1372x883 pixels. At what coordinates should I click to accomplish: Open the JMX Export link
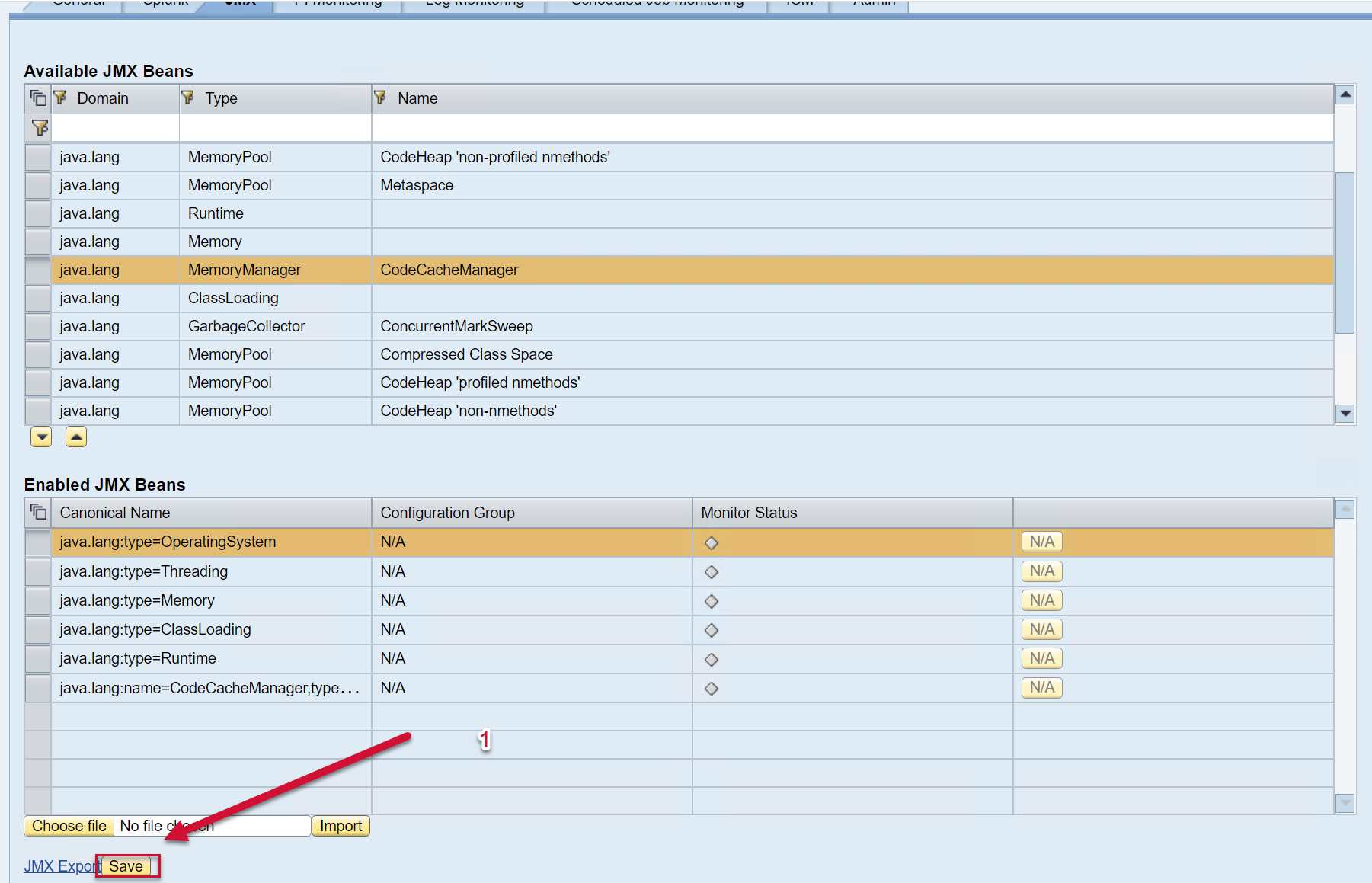coord(61,866)
